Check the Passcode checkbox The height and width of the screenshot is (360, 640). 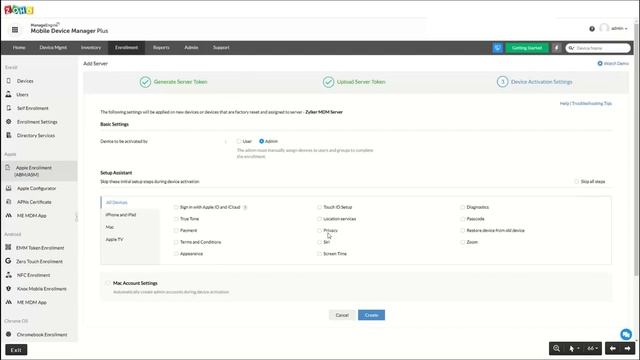(x=462, y=219)
